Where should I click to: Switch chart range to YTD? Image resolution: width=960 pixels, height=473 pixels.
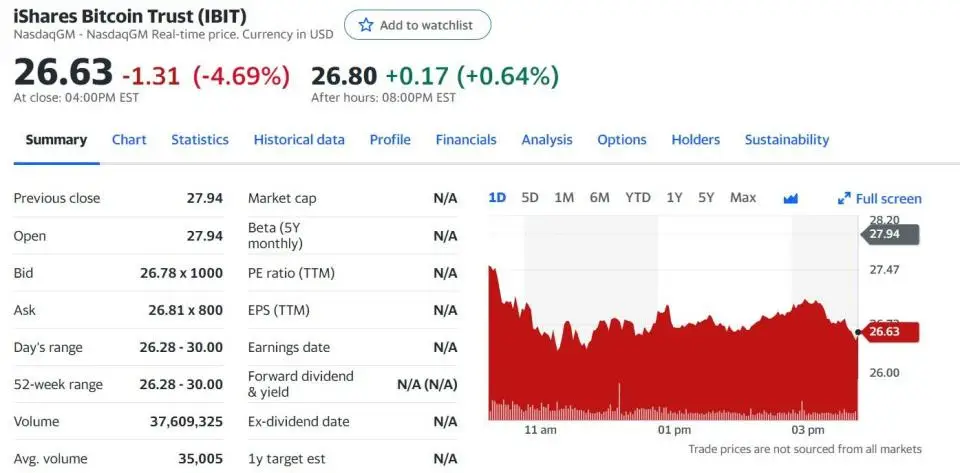coord(638,198)
